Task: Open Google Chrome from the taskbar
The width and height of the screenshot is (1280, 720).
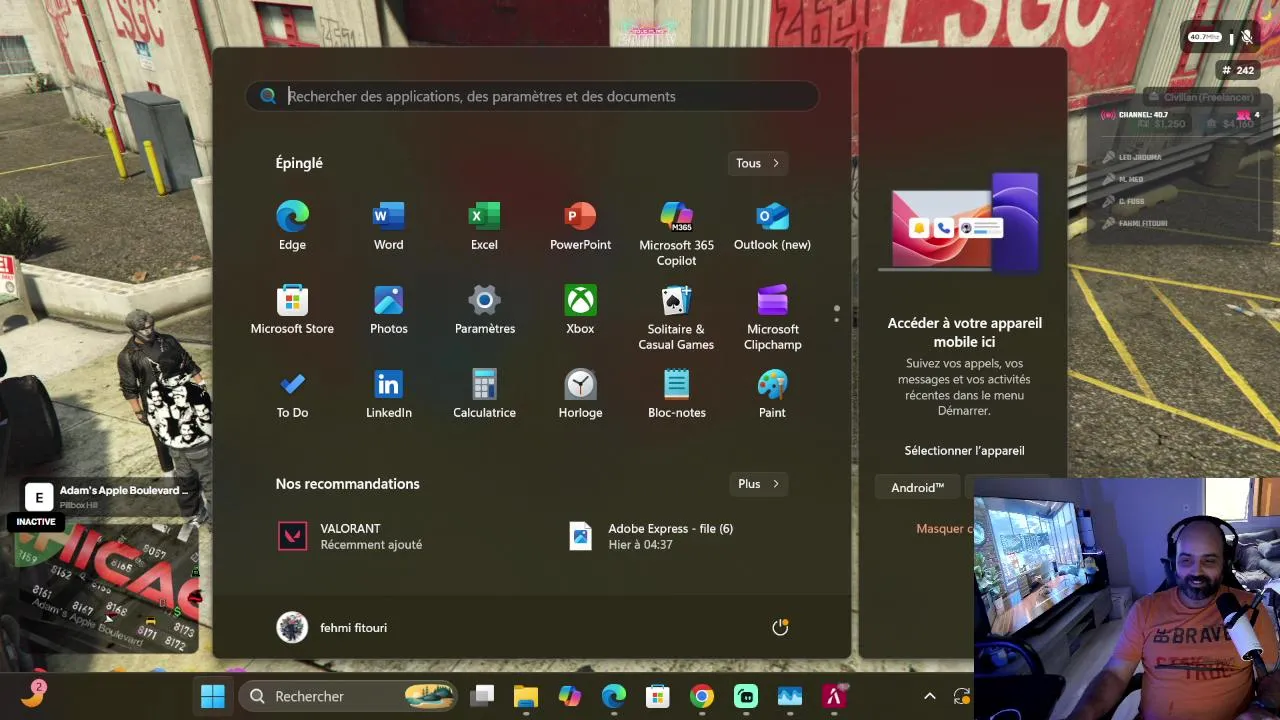Action: coord(702,696)
